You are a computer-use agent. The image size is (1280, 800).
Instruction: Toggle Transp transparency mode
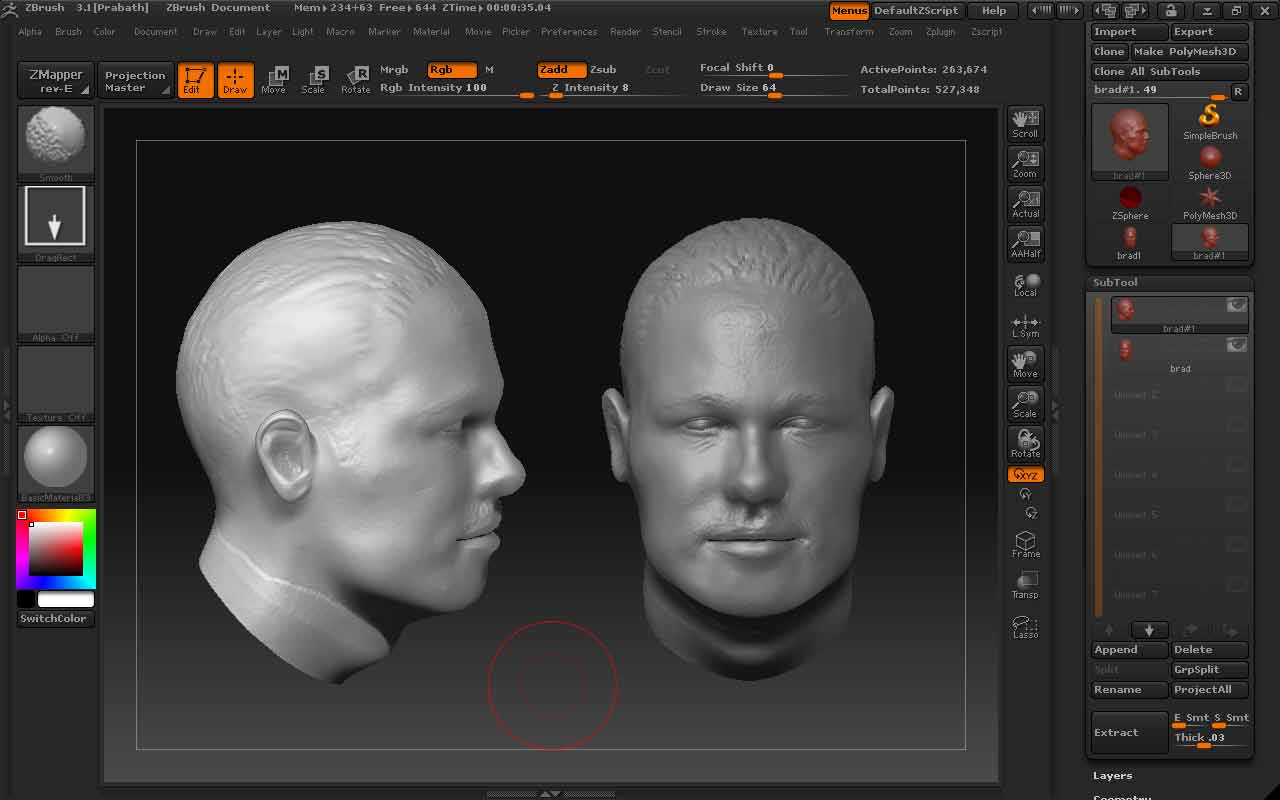coord(1025,585)
